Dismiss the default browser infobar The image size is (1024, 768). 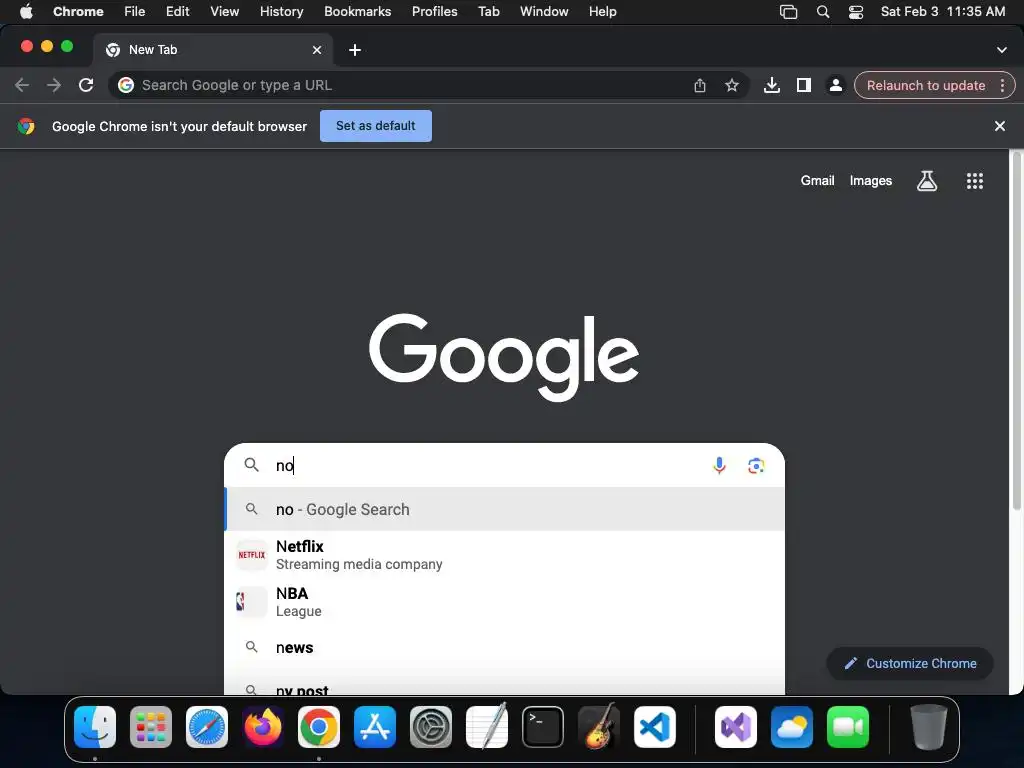[x=999, y=126]
